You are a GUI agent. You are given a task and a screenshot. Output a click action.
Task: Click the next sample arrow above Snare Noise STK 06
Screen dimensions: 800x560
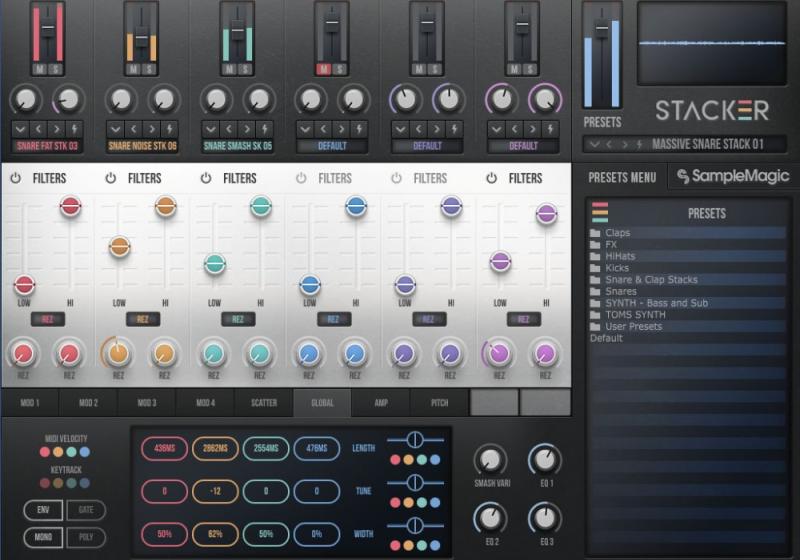(151, 129)
